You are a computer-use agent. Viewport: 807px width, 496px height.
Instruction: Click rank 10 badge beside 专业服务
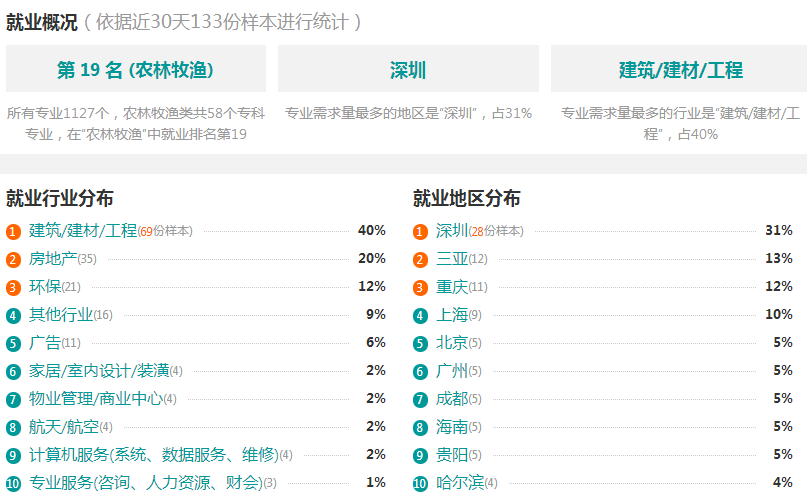13,484
